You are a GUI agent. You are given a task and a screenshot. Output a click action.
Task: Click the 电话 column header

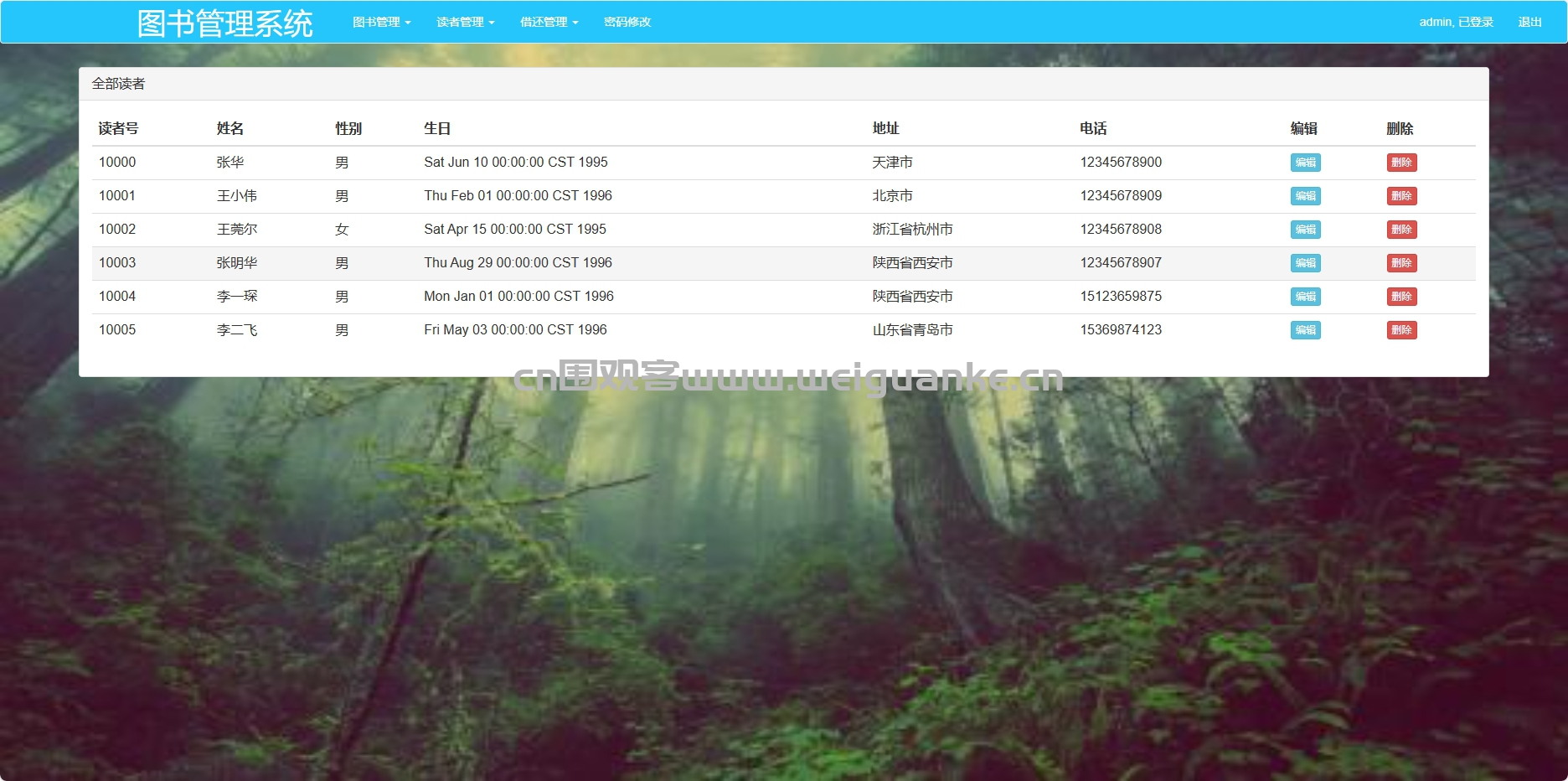[1093, 128]
